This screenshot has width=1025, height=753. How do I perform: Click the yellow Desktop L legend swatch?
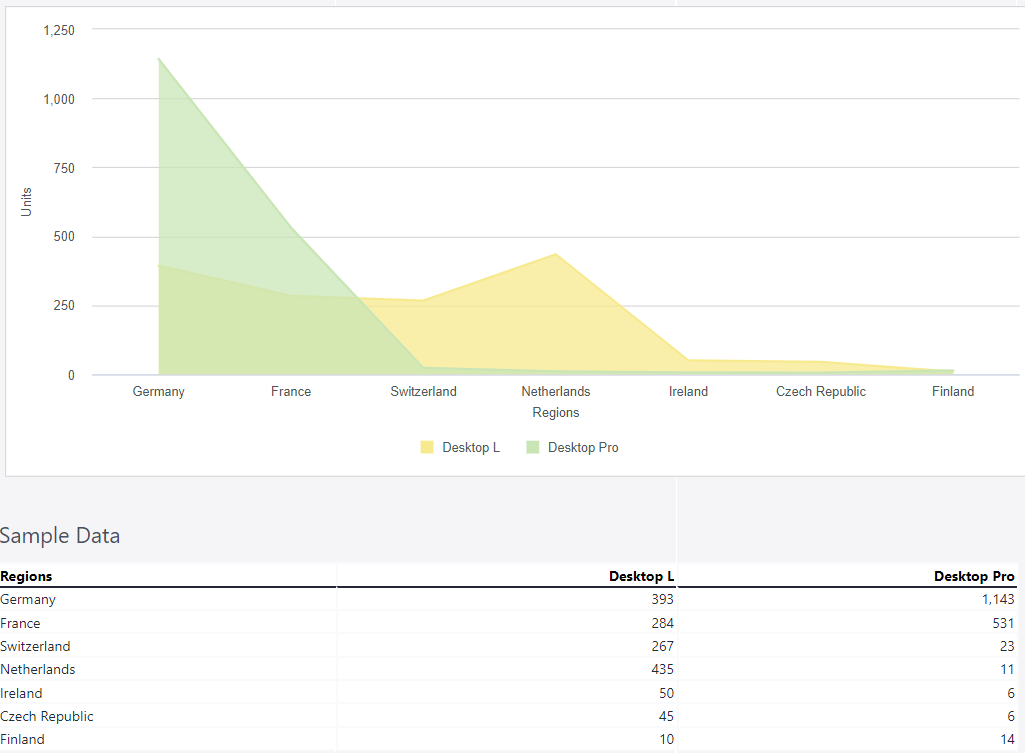427,448
